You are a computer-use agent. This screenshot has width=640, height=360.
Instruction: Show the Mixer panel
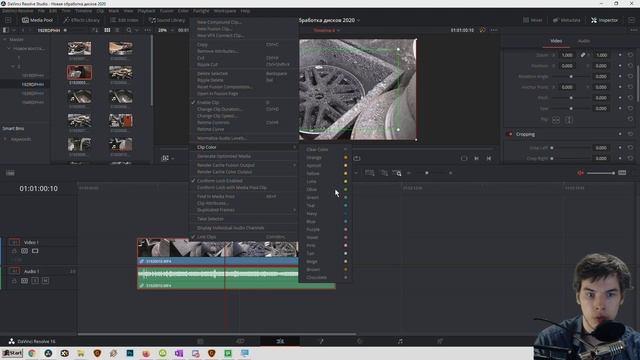point(533,20)
